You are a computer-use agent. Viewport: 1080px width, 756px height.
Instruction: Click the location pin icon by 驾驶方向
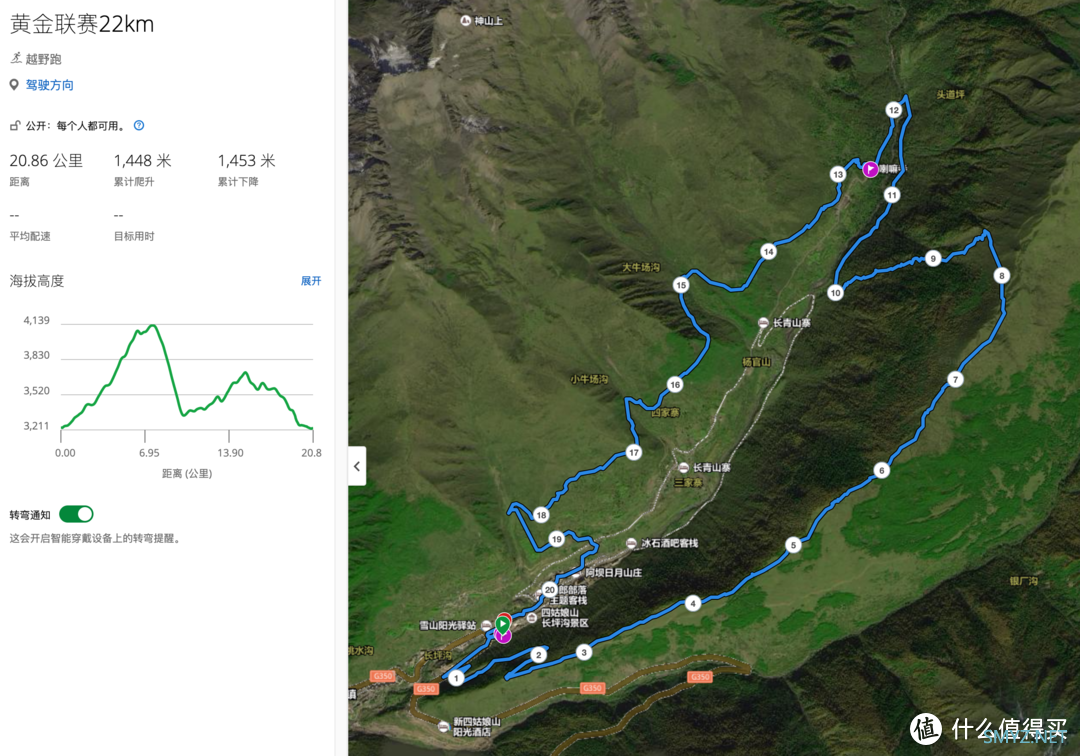tap(14, 85)
